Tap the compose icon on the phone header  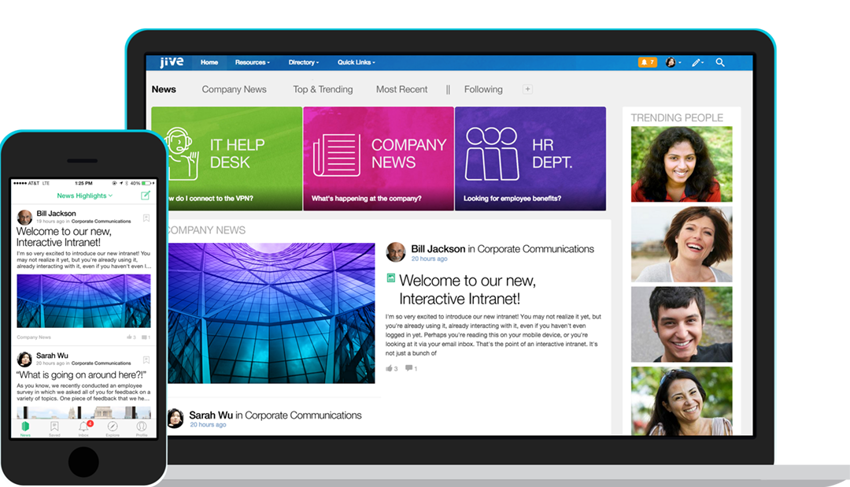coord(146,195)
